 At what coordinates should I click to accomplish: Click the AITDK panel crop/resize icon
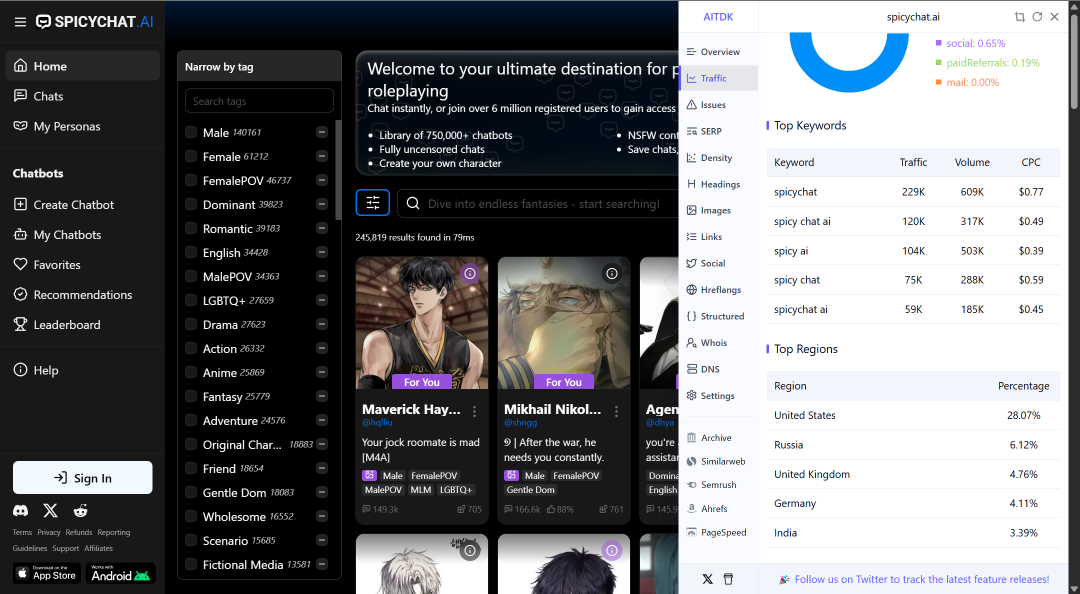click(x=1020, y=17)
